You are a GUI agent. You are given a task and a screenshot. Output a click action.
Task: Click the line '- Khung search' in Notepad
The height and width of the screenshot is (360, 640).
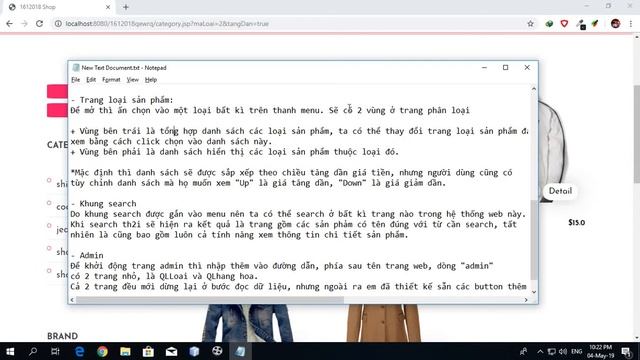(x=103, y=203)
